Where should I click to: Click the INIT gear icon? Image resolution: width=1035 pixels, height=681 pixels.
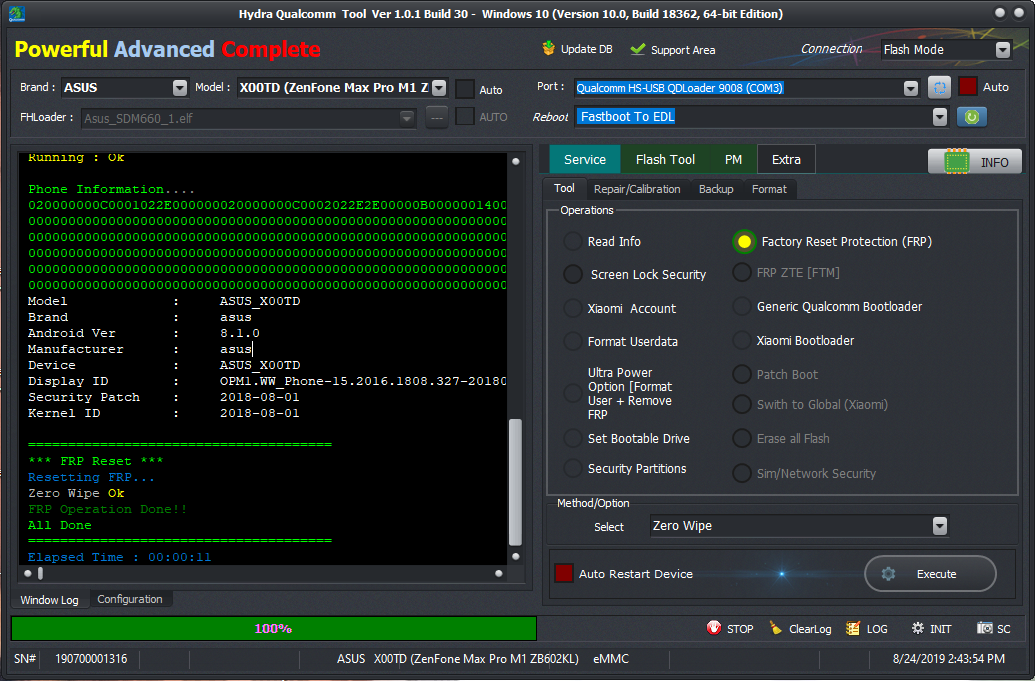(x=918, y=628)
